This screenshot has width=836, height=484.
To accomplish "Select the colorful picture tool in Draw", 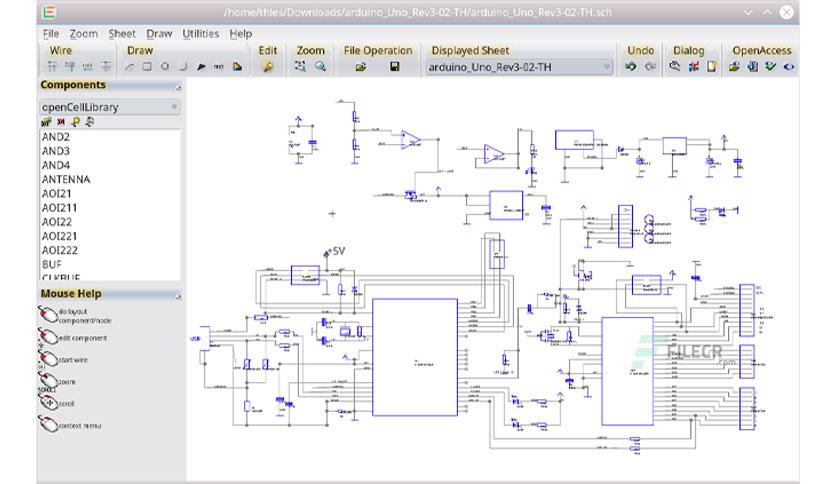I will [237, 67].
